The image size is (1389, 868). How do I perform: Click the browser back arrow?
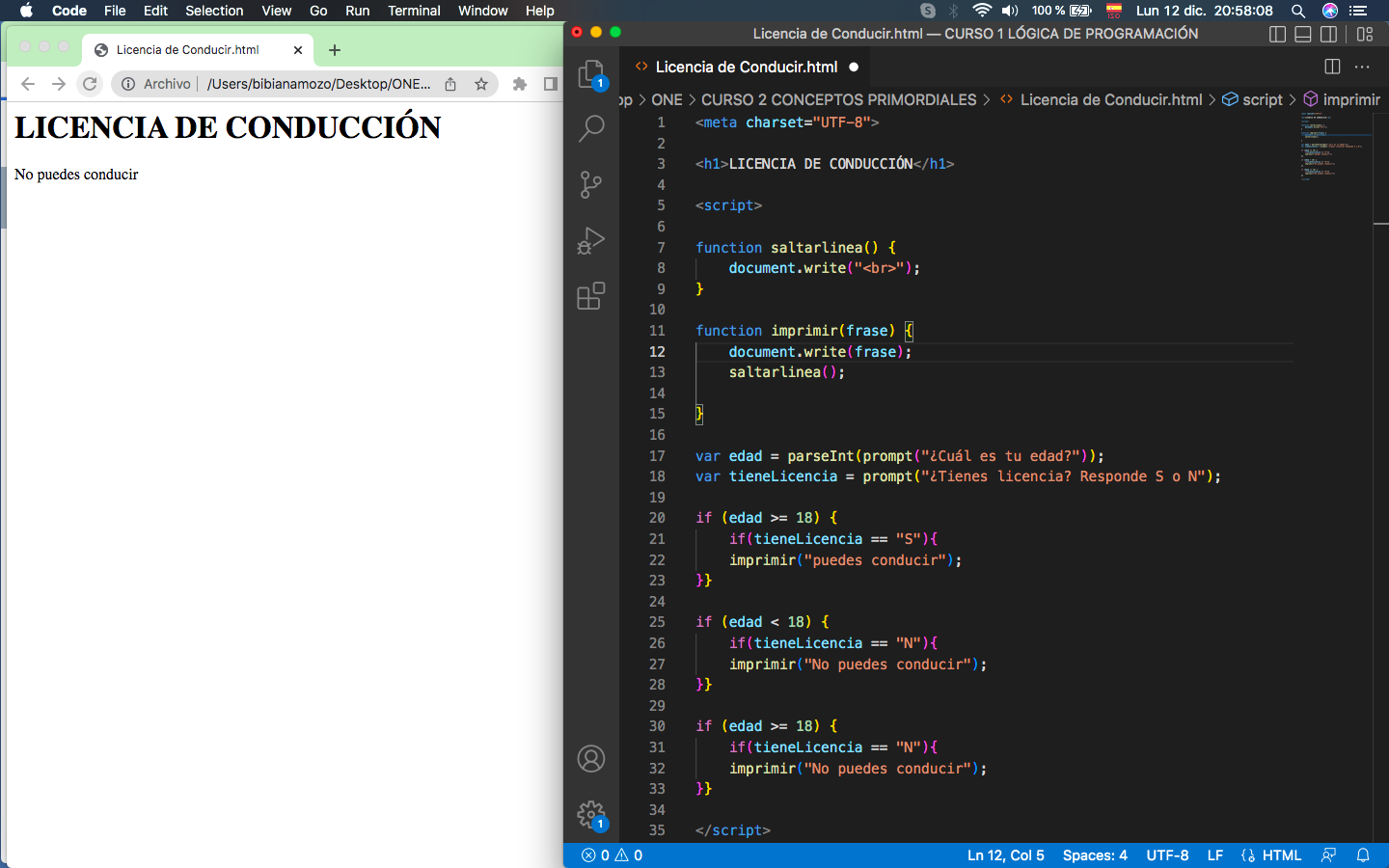click(28, 84)
